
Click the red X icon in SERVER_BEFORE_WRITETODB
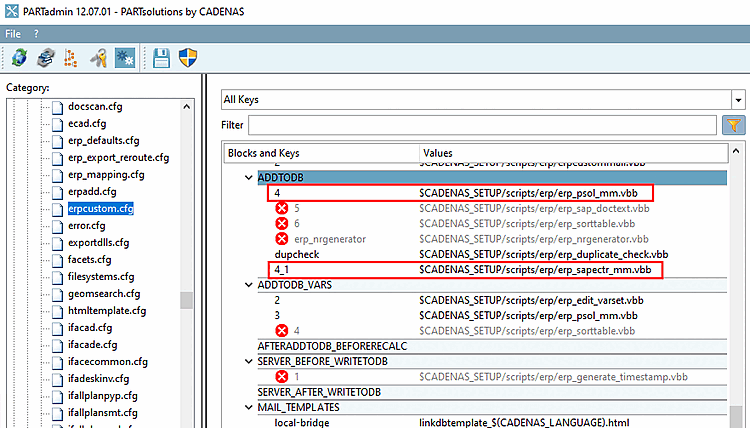point(282,376)
